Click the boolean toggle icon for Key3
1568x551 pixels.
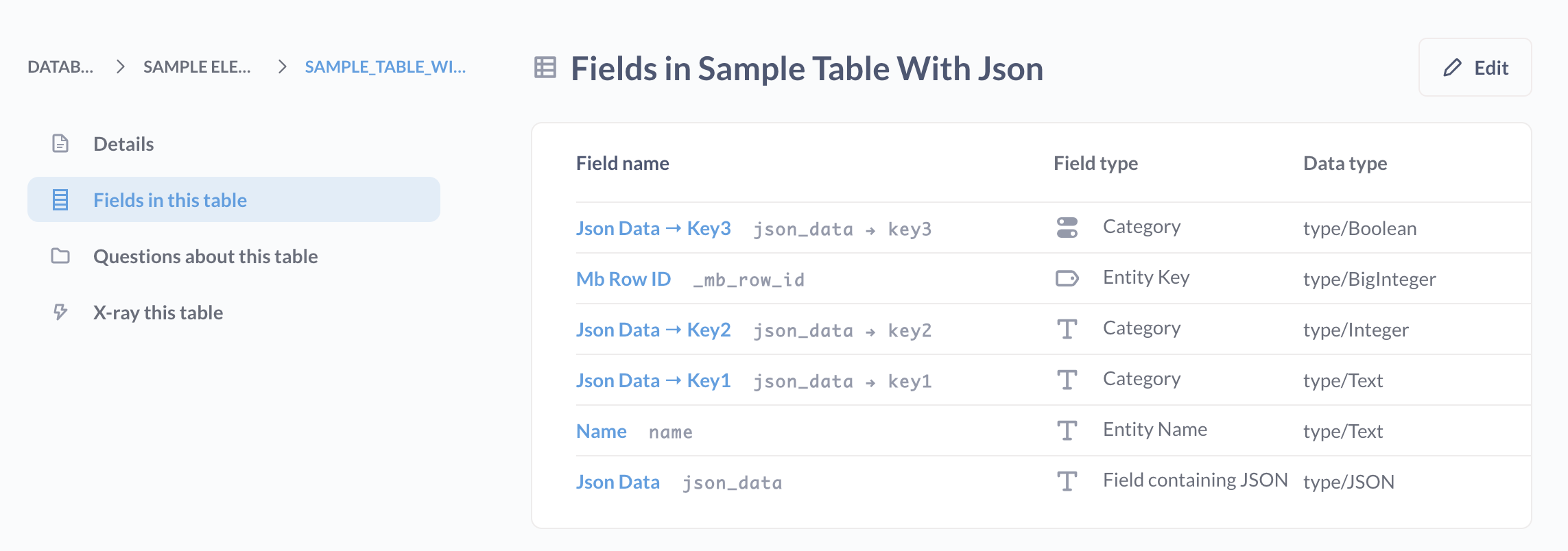(x=1067, y=228)
